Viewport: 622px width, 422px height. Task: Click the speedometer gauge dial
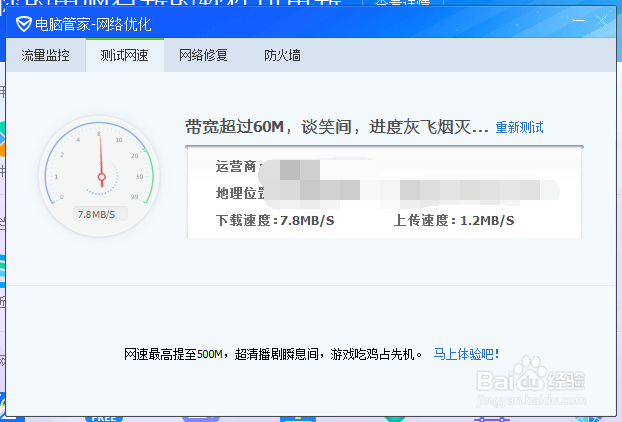[x=99, y=176]
